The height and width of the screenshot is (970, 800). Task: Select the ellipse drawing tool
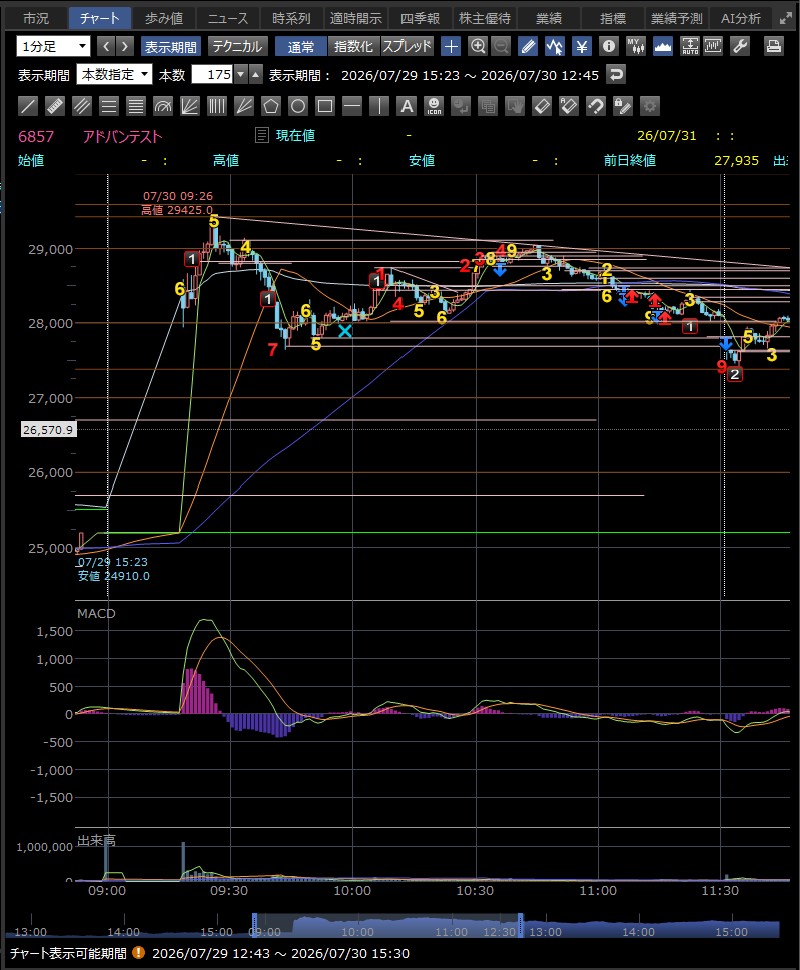pos(298,106)
